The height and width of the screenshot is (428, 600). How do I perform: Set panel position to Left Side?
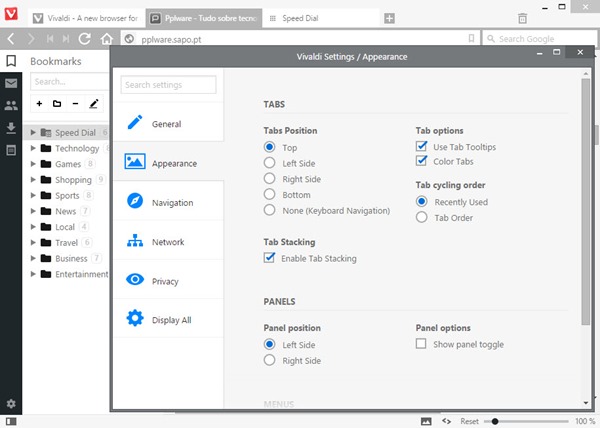269,344
